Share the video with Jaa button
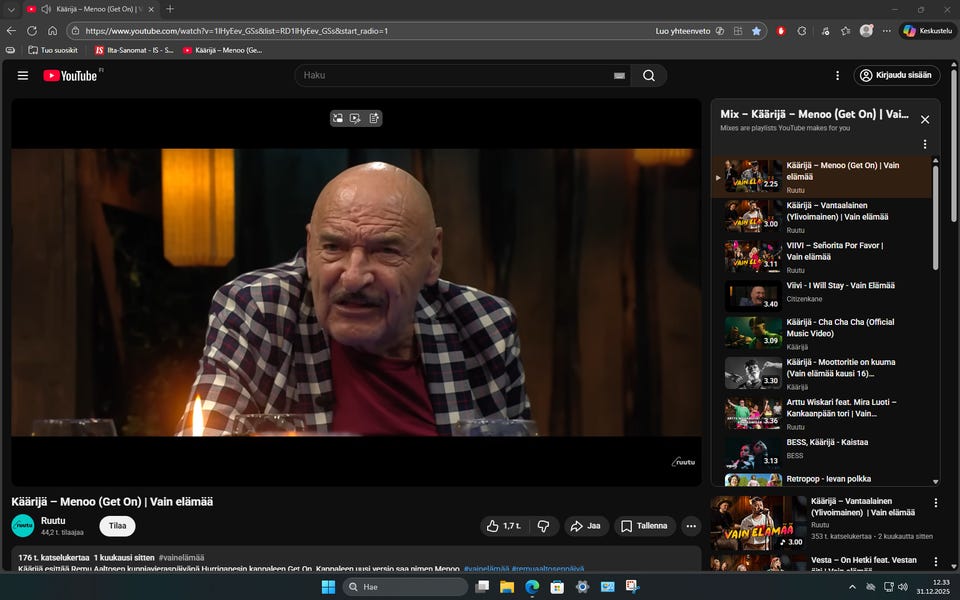The height and width of the screenshot is (600, 960). tap(587, 526)
